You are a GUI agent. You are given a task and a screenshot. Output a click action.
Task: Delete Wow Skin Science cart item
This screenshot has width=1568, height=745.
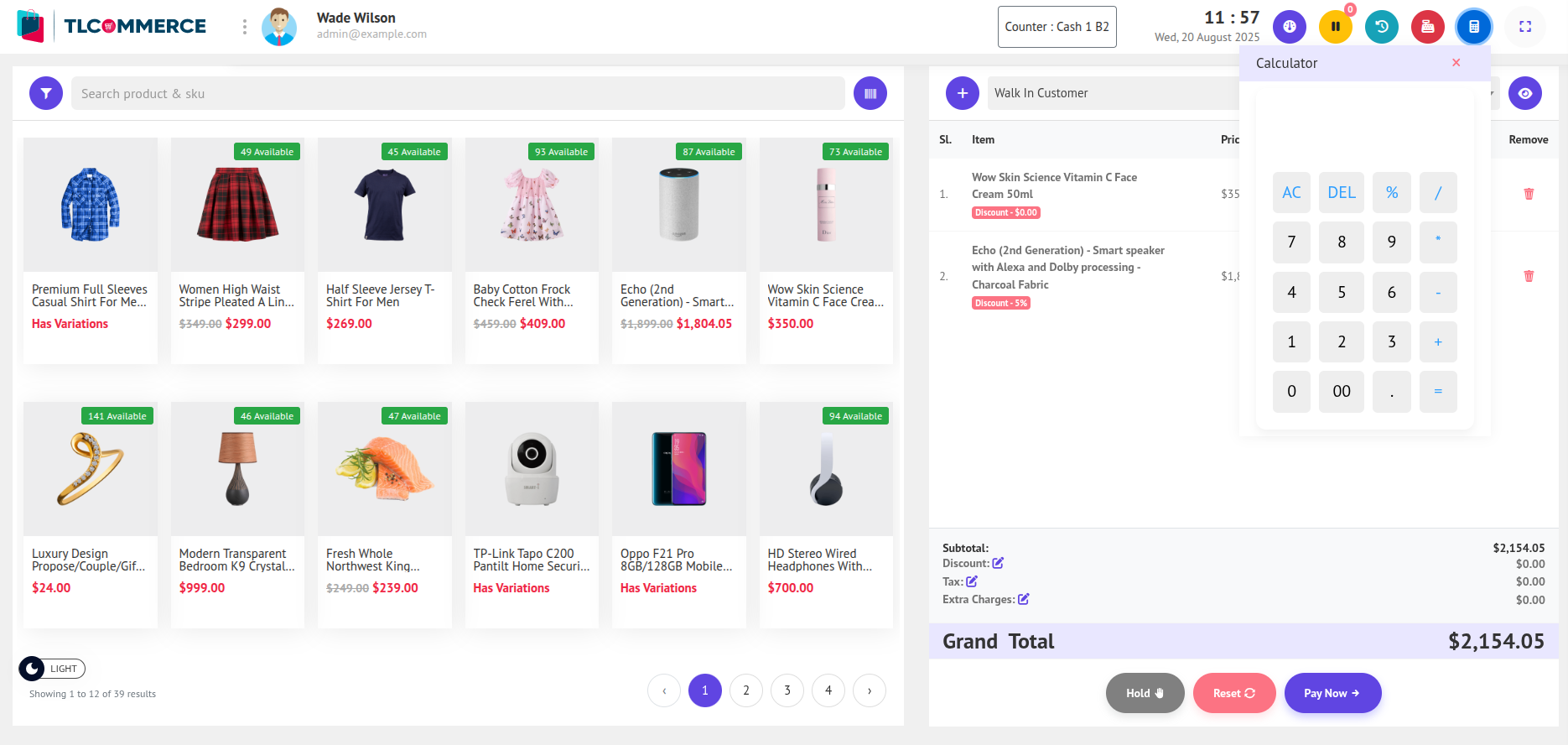pyautogui.click(x=1529, y=194)
